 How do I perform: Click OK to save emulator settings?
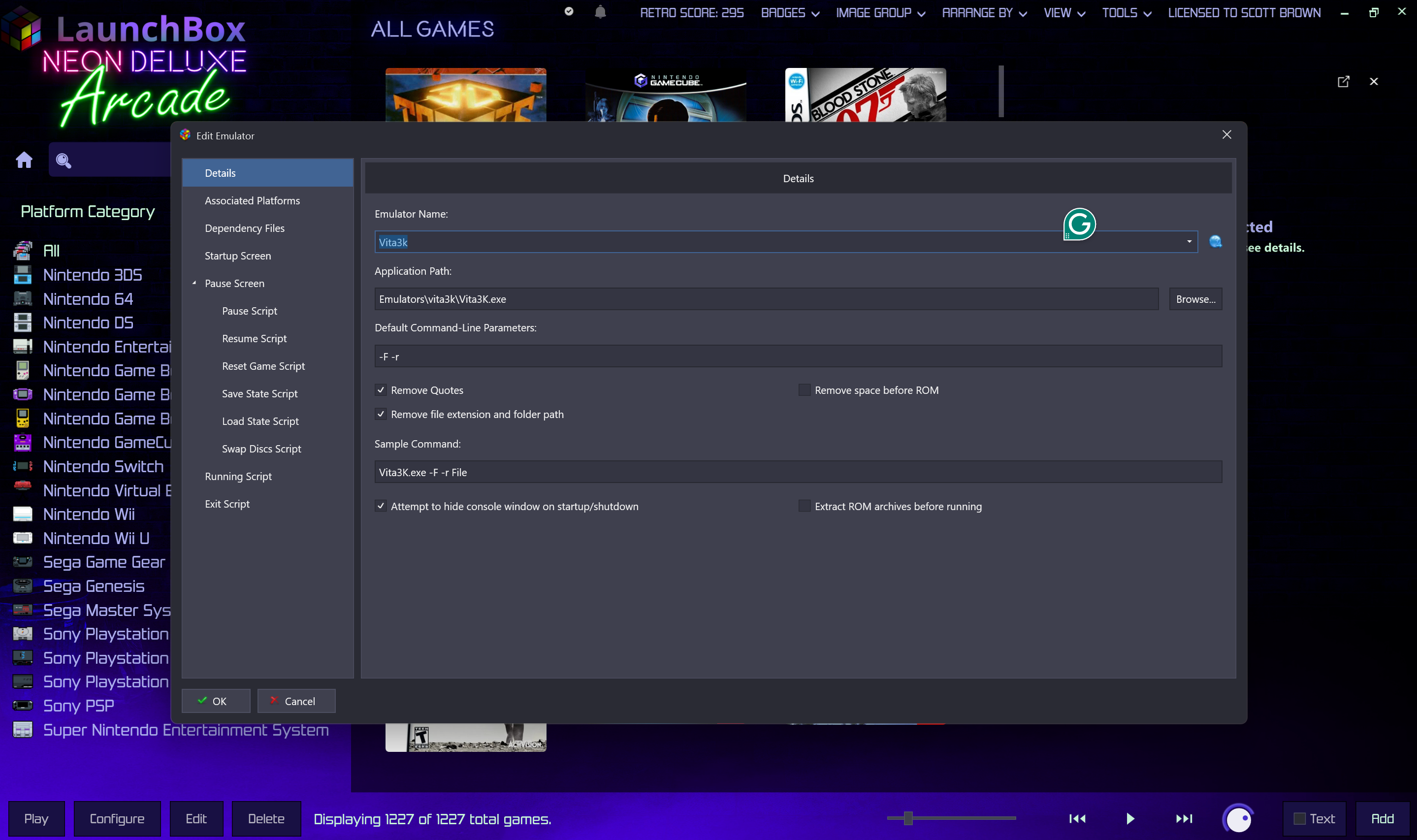click(x=216, y=701)
